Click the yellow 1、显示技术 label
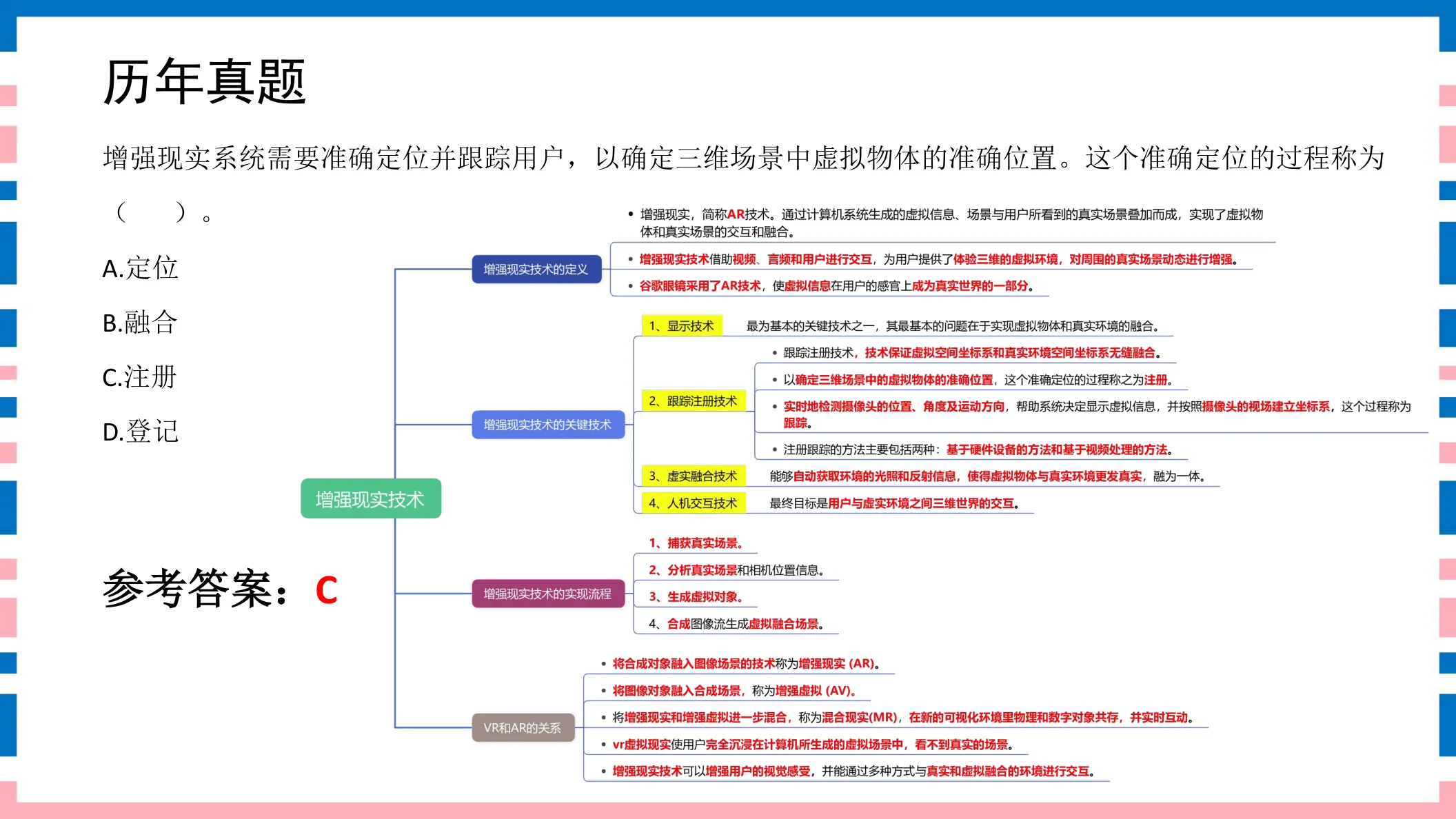Viewport: 1456px width, 819px height. (x=682, y=326)
